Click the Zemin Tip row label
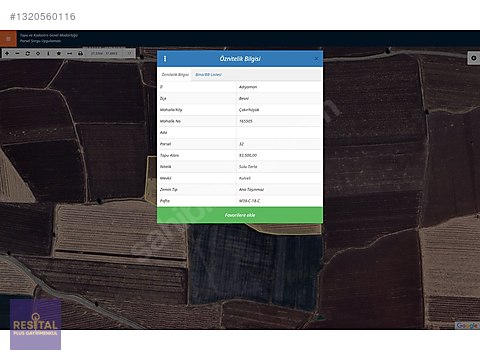The height and width of the screenshot is (360, 480). click(x=169, y=189)
